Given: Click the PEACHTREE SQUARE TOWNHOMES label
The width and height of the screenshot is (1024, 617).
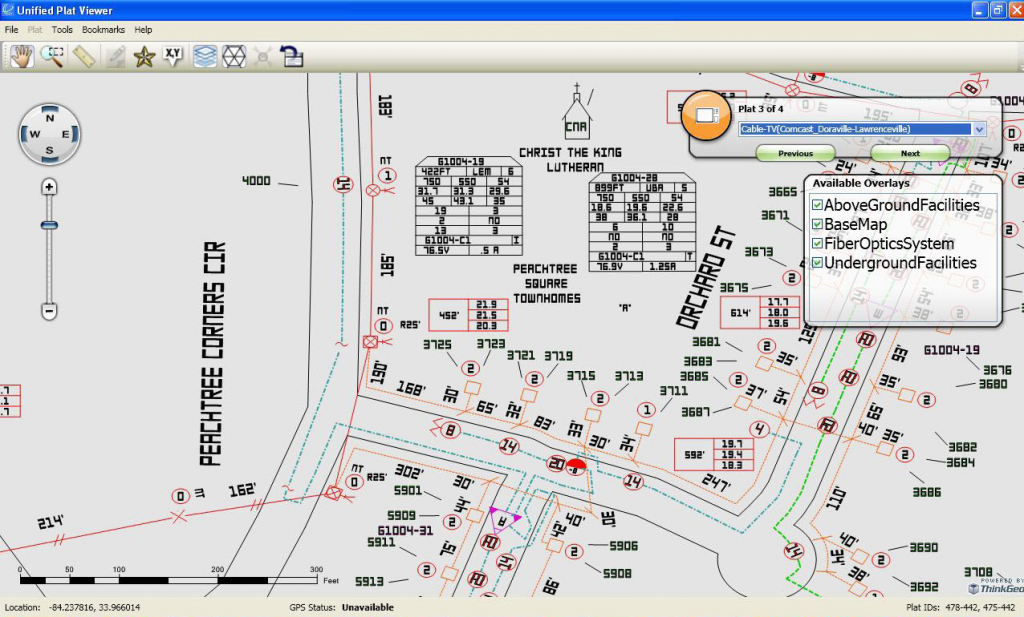Looking at the screenshot, I should point(547,284).
